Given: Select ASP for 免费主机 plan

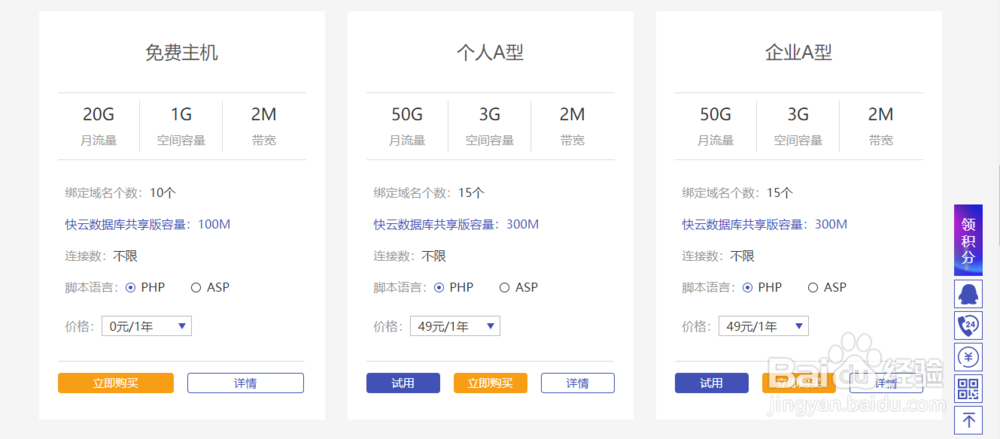Looking at the screenshot, I should click(196, 288).
